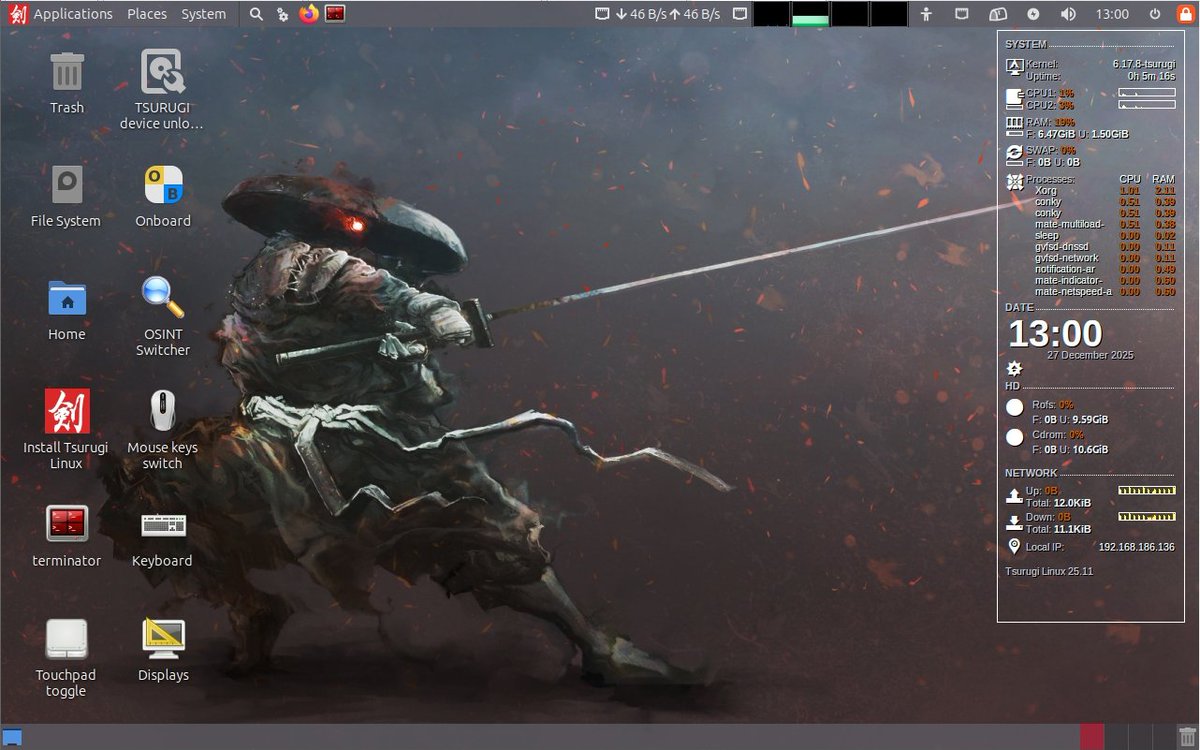This screenshot has width=1200, height=750.
Task: Click the system monitor graph showing green
Action: 811,14
